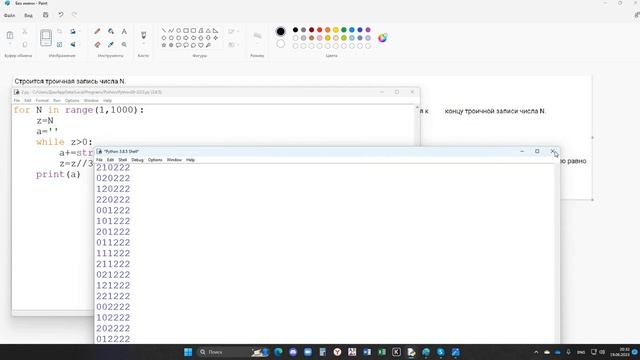Screen dimensions: 640x360
Task: Open File menu in the IDLE editor window
Action: point(17,100)
